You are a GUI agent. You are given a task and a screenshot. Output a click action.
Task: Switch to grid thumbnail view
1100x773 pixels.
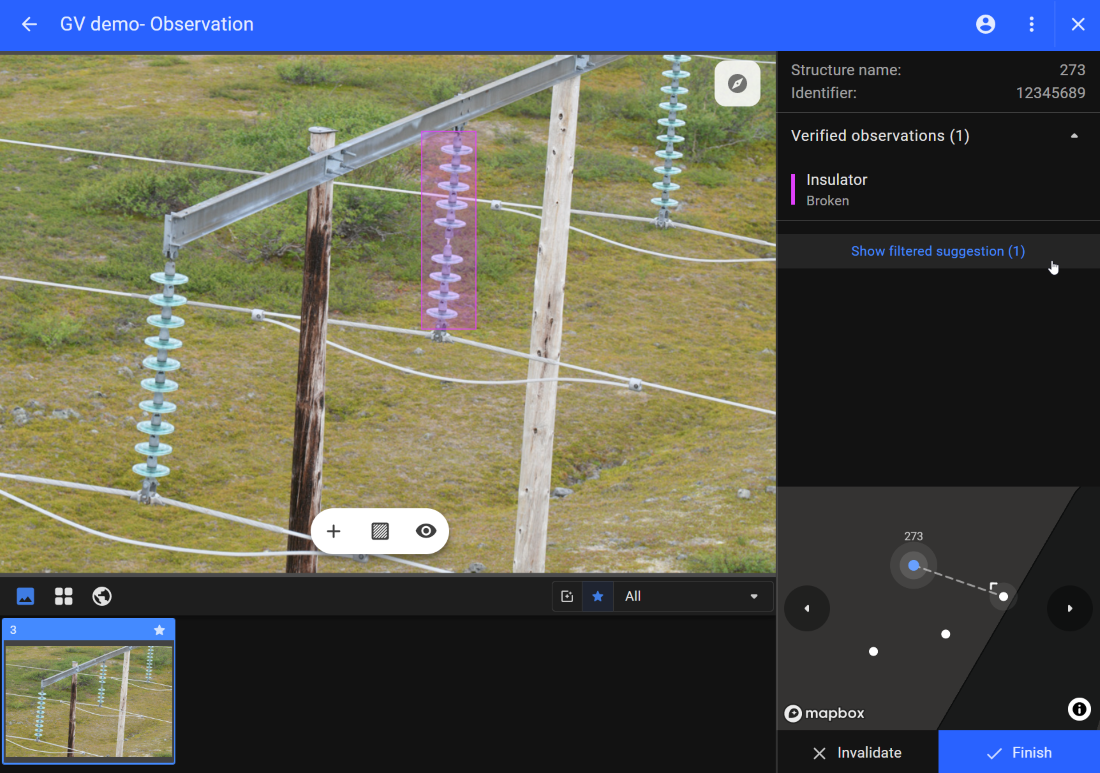64,596
